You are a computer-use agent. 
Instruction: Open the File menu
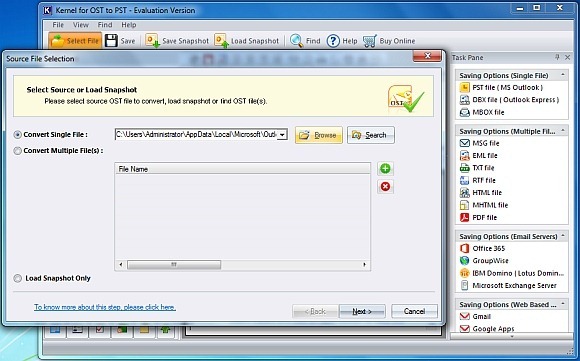coord(58,25)
